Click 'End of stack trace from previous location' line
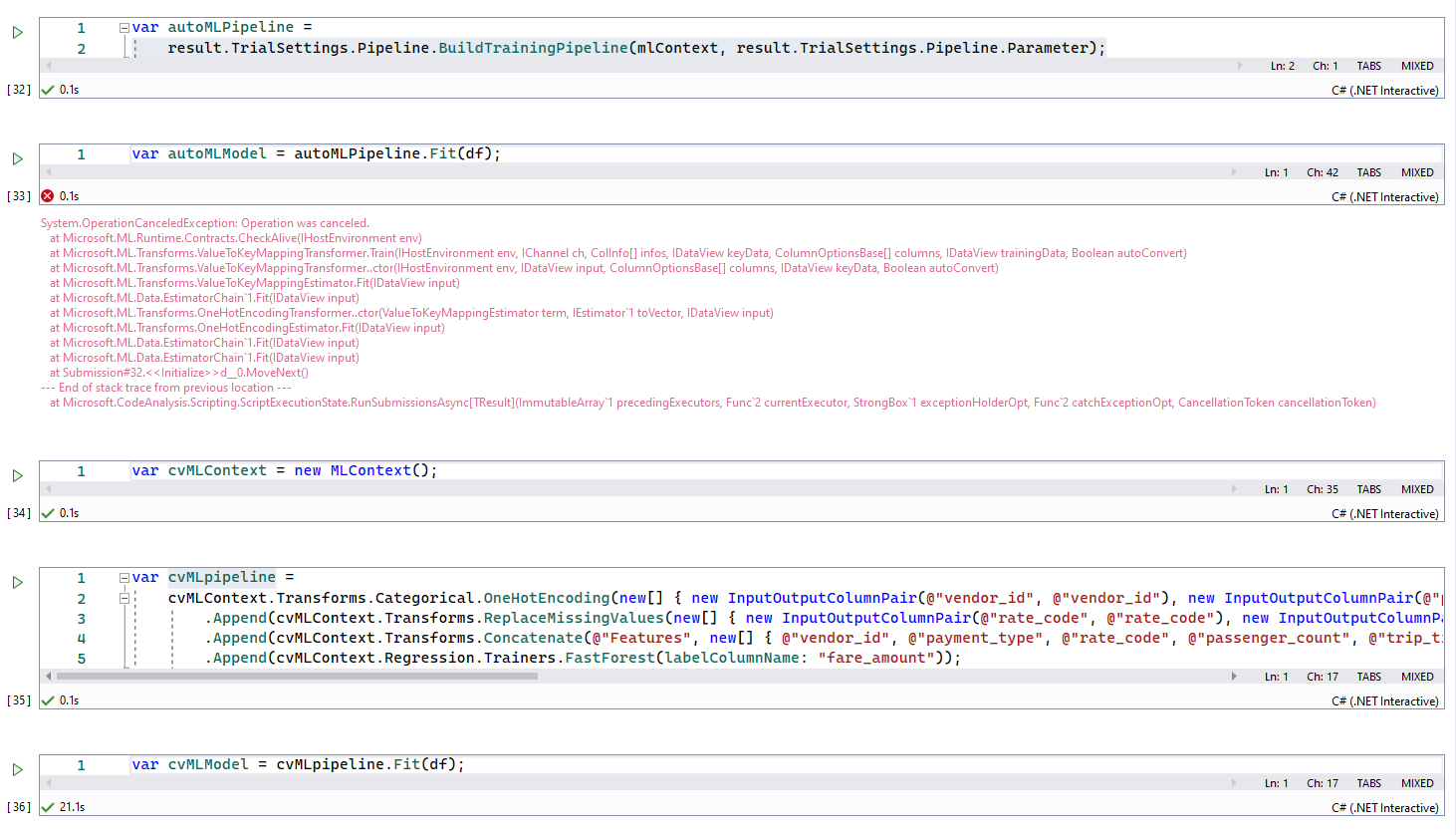Screen dimensions: 1456x835 (x=166, y=388)
